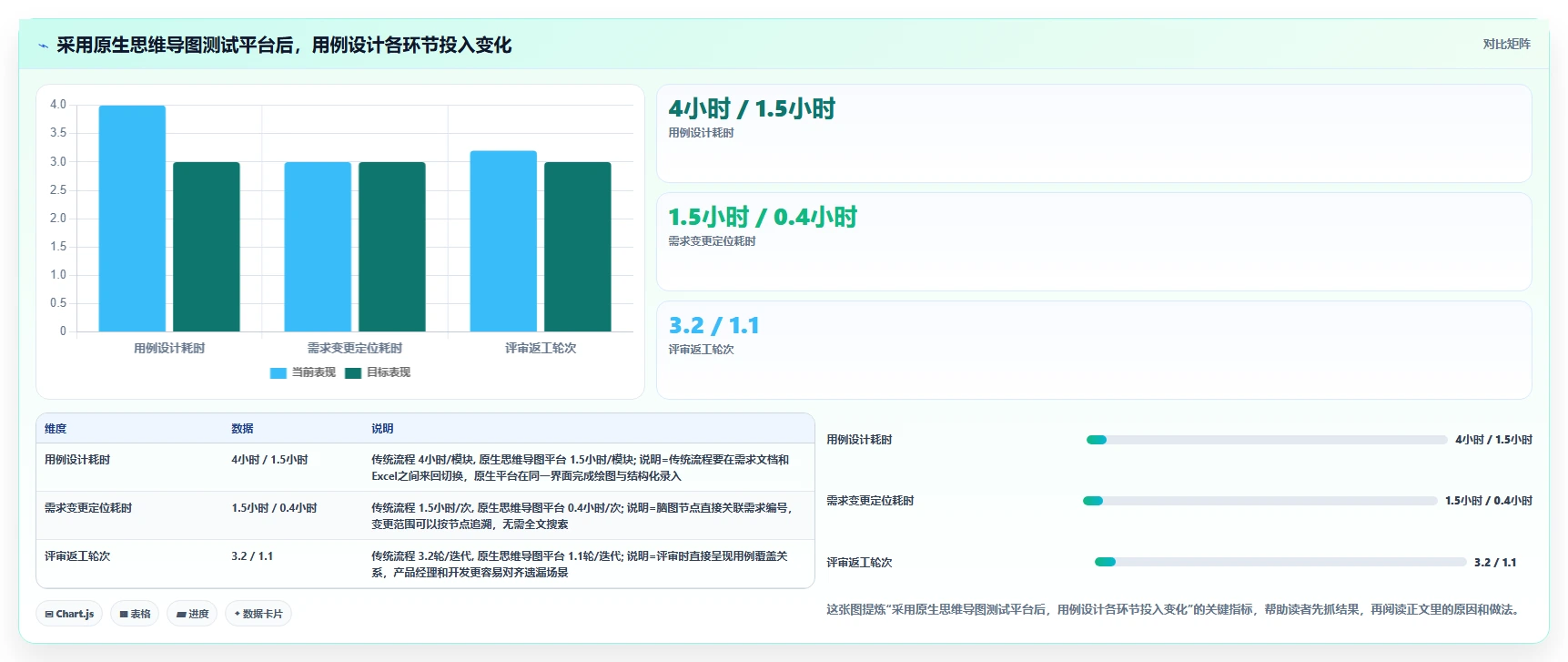This screenshot has height=662, width=1568.
Task: Select the Chart.js tag chip
Action: [x=69, y=614]
